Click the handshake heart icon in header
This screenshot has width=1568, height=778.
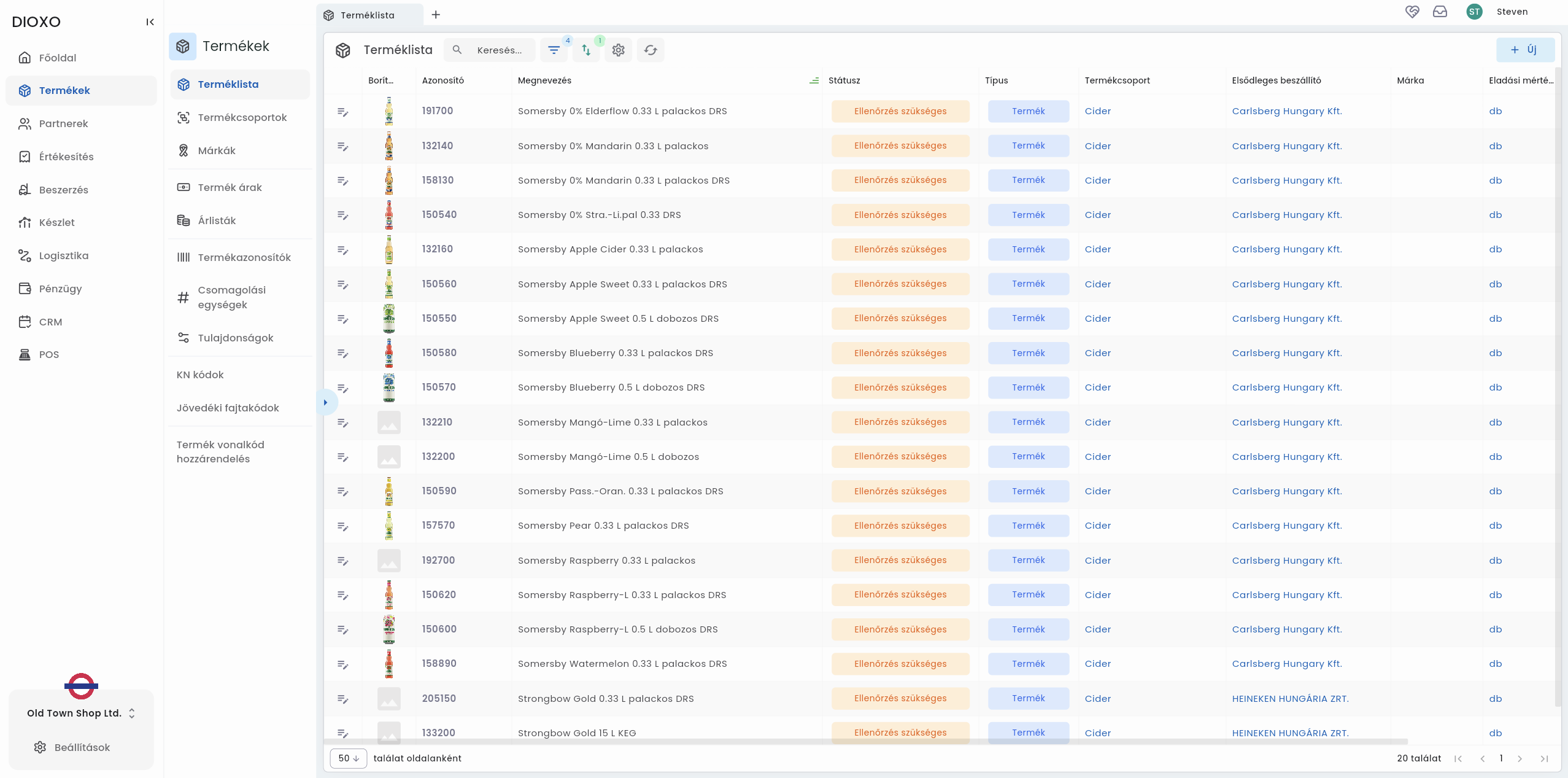click(x=1412, y=12)
